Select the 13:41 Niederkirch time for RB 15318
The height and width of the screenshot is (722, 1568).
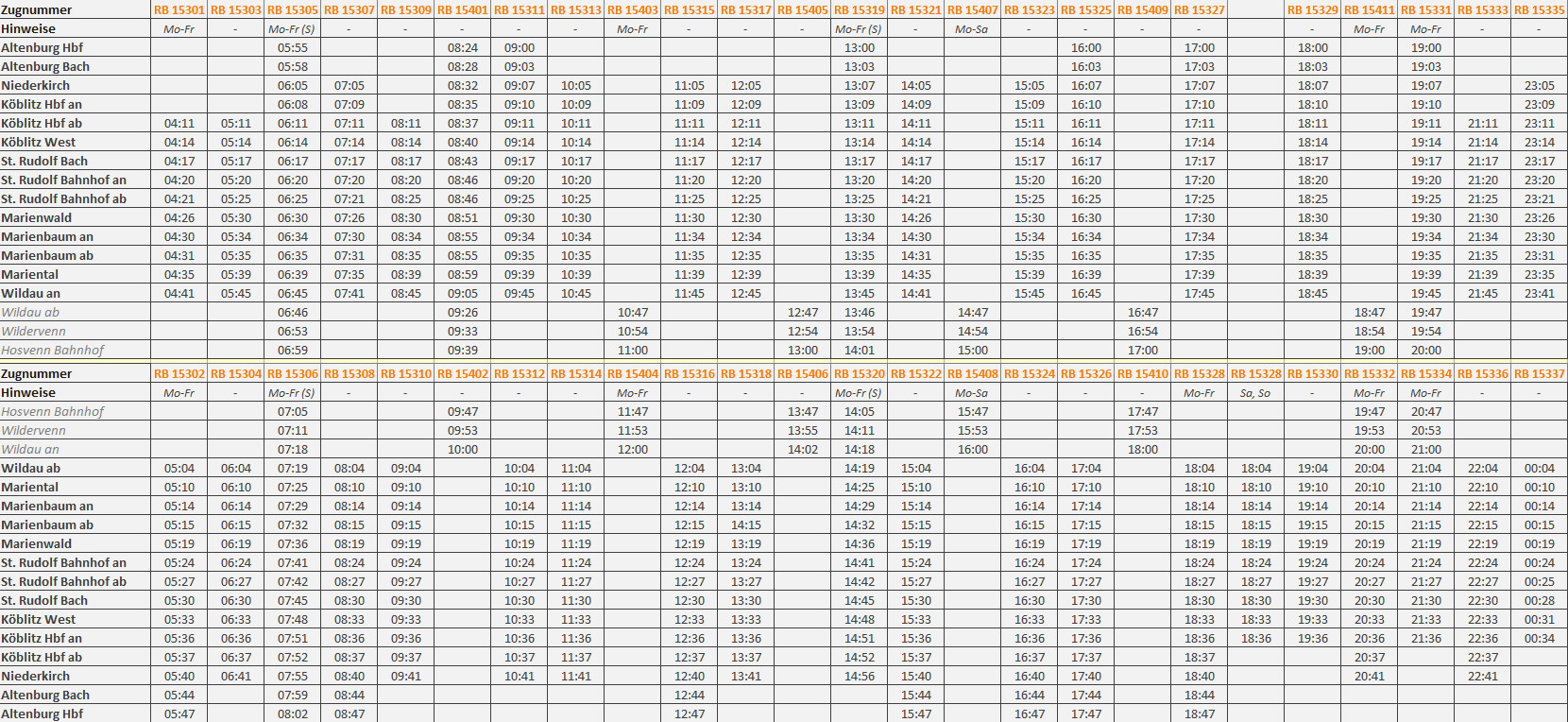pos(746,676)
